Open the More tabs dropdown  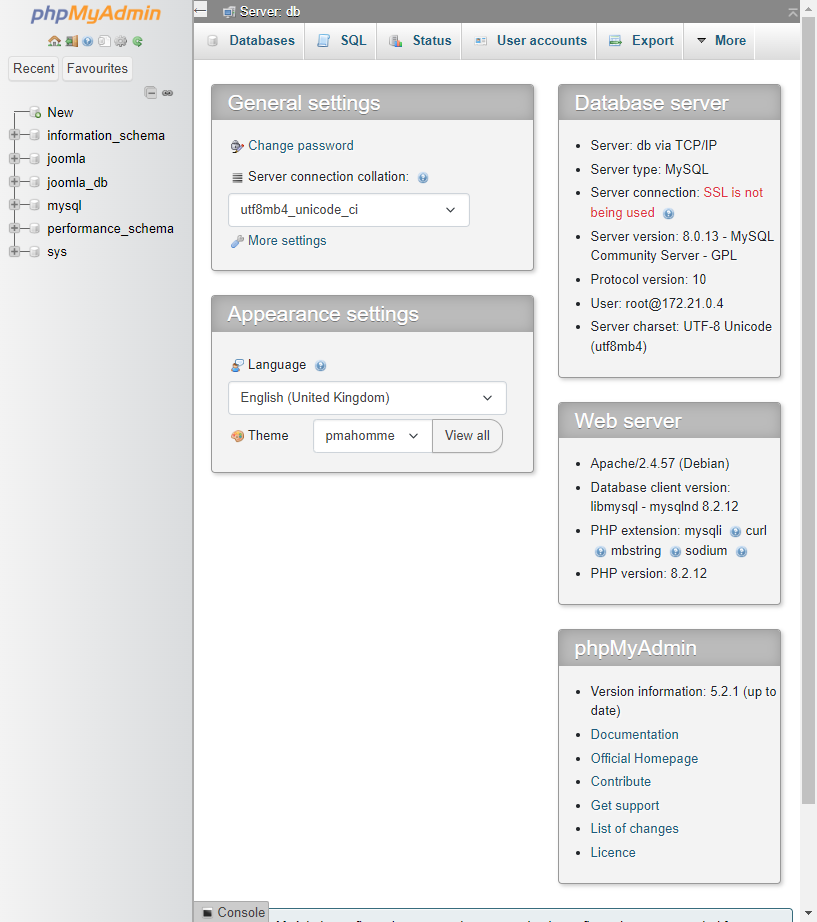coord(721,41)
